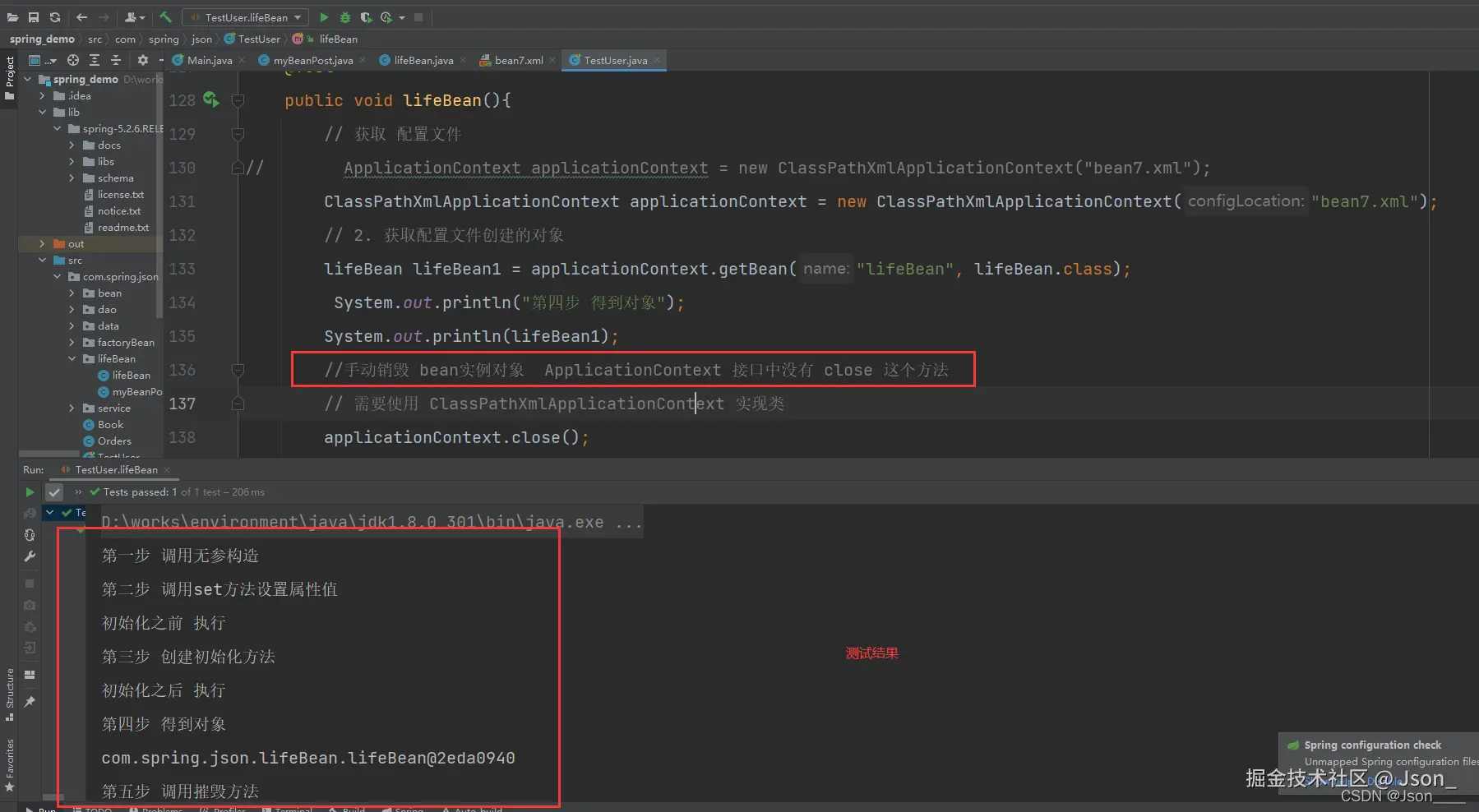Fold lifeBean method at line 128
The height and width of the screenshot is (812, 1479).
pyautogui.click(x=238, y=100)
